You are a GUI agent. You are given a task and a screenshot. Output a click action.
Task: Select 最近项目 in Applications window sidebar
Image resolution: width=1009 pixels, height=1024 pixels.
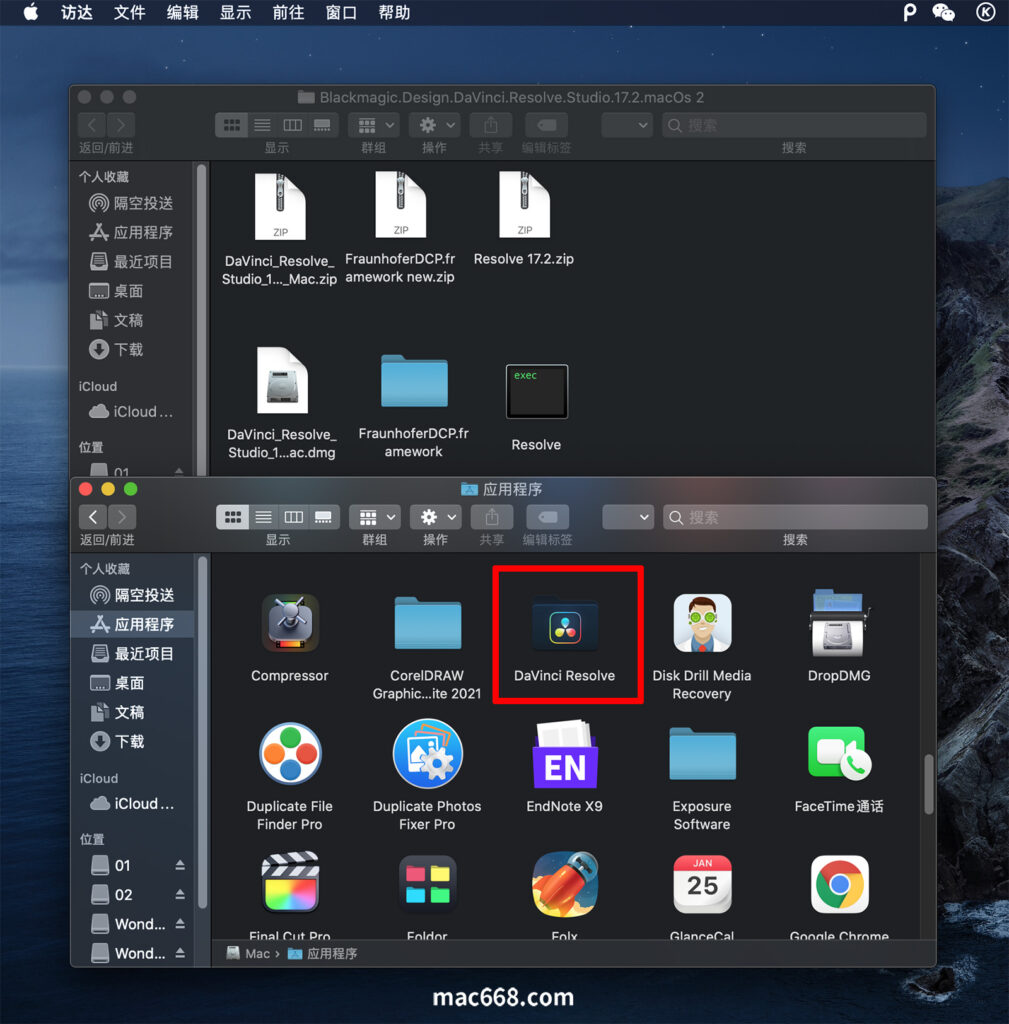pos(133,654)
